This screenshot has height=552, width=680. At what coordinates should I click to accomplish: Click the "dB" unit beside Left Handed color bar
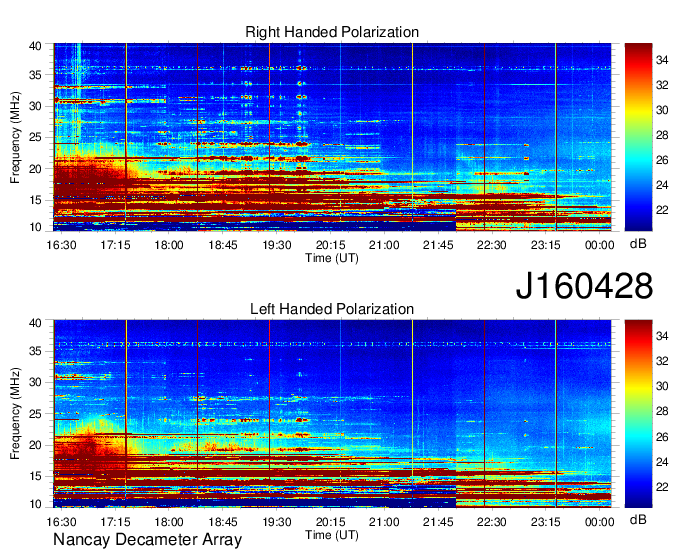coord(638,519)
